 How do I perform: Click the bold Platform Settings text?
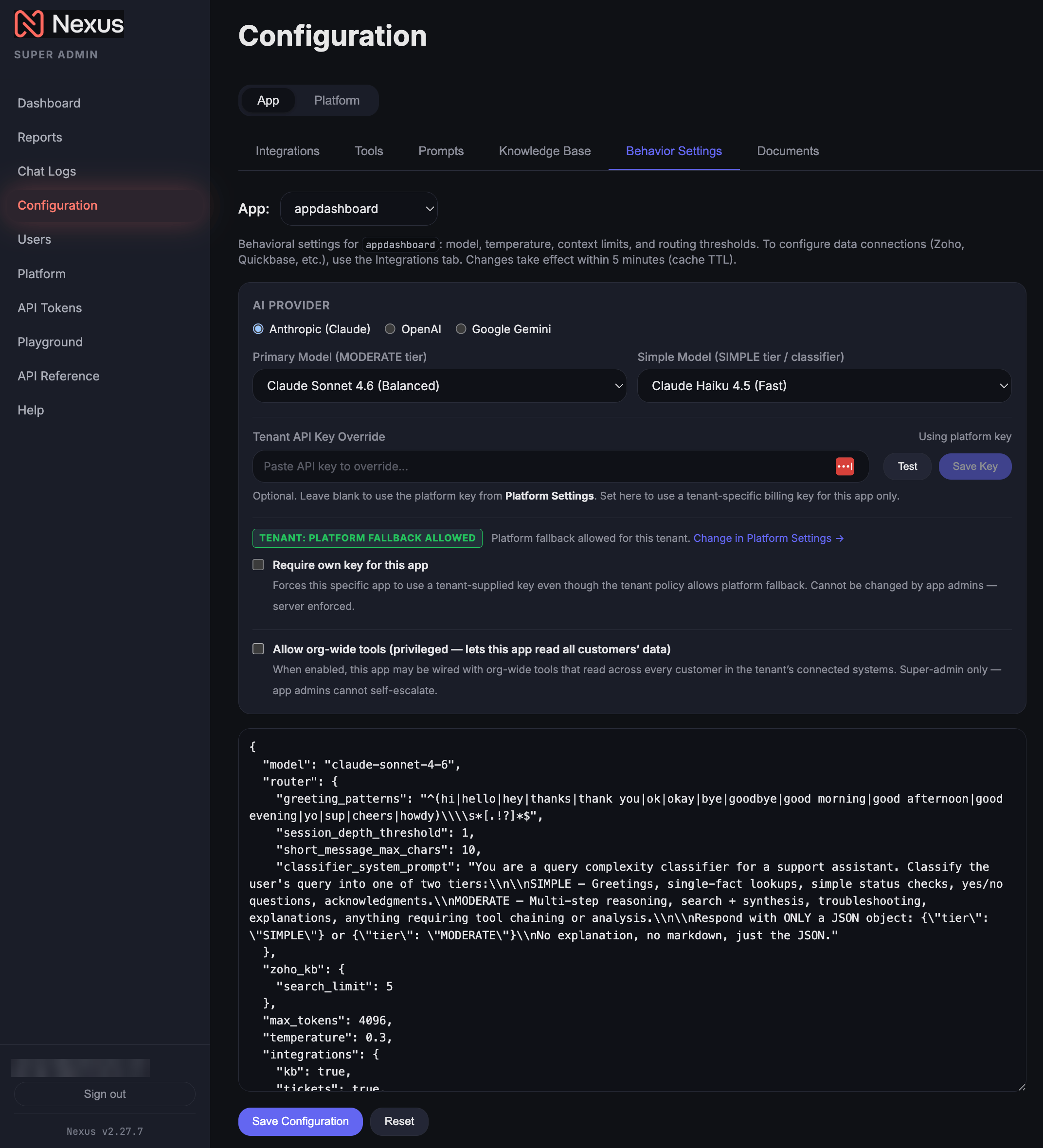click(x=549, y=496)
